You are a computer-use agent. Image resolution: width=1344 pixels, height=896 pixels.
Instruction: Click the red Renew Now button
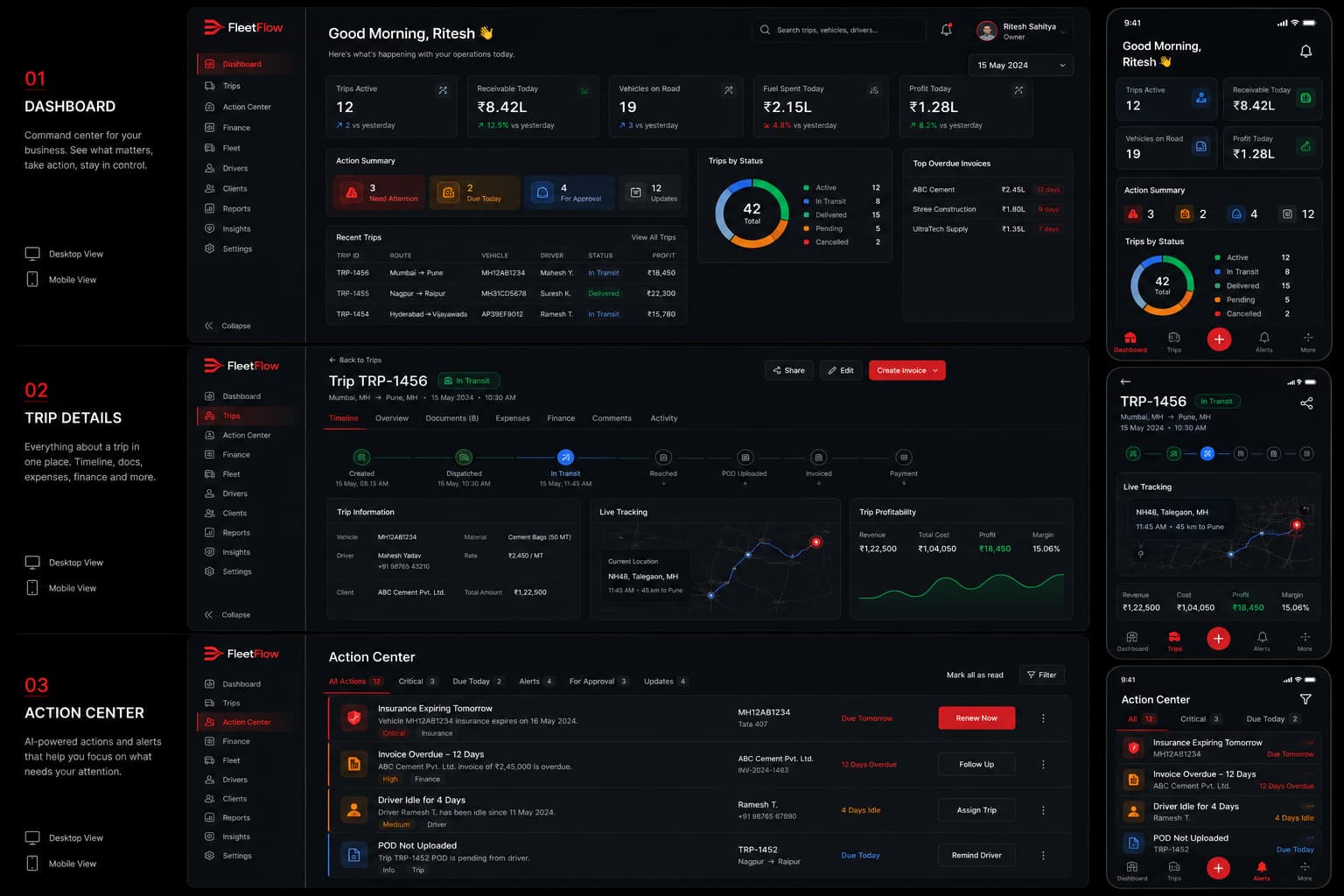[x=976, y=718]
